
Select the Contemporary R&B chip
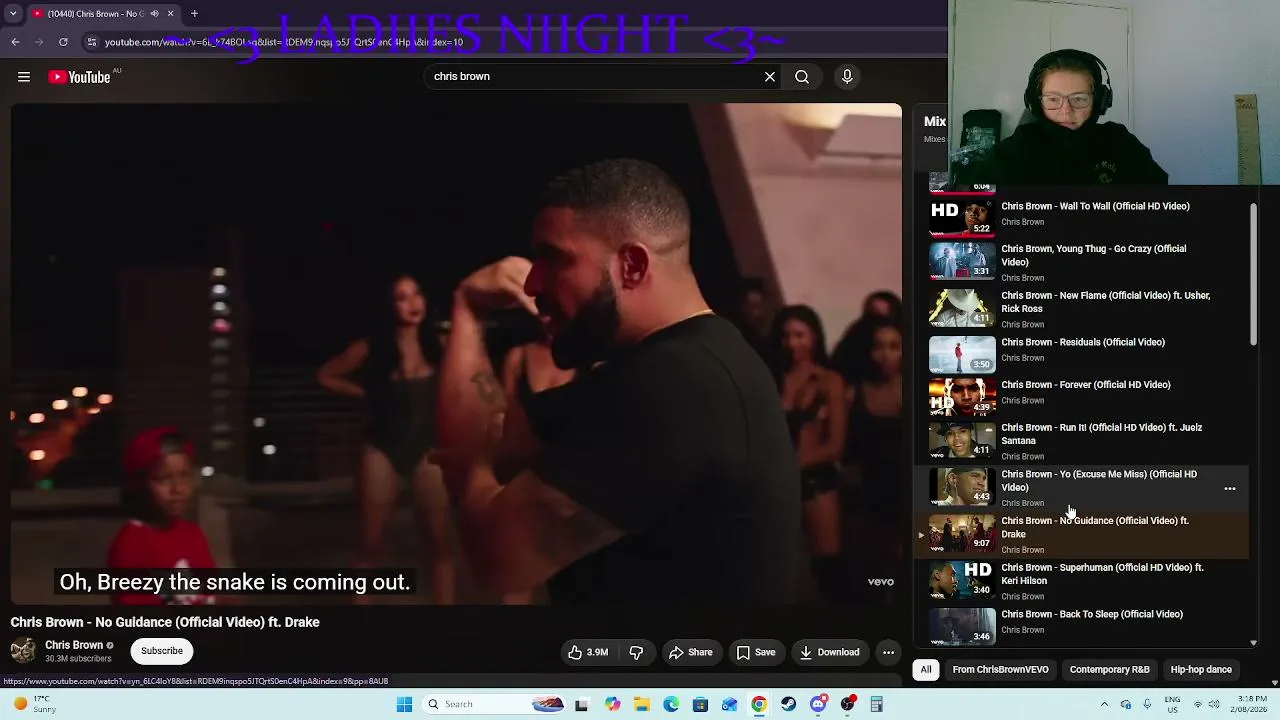[1109, 670]
